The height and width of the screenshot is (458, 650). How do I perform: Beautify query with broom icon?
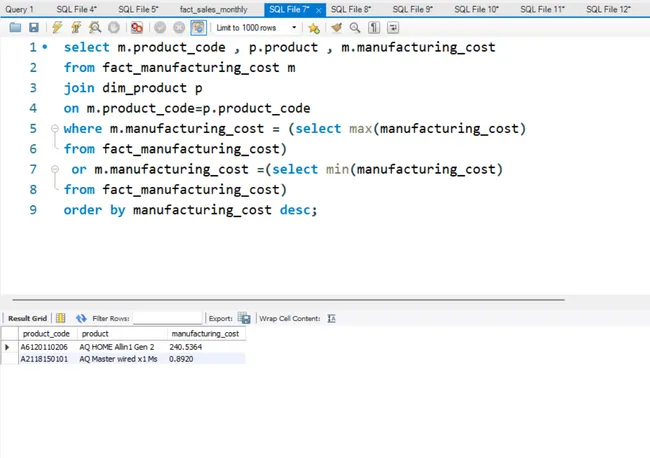pyautogui.click(x=336, y=28)
